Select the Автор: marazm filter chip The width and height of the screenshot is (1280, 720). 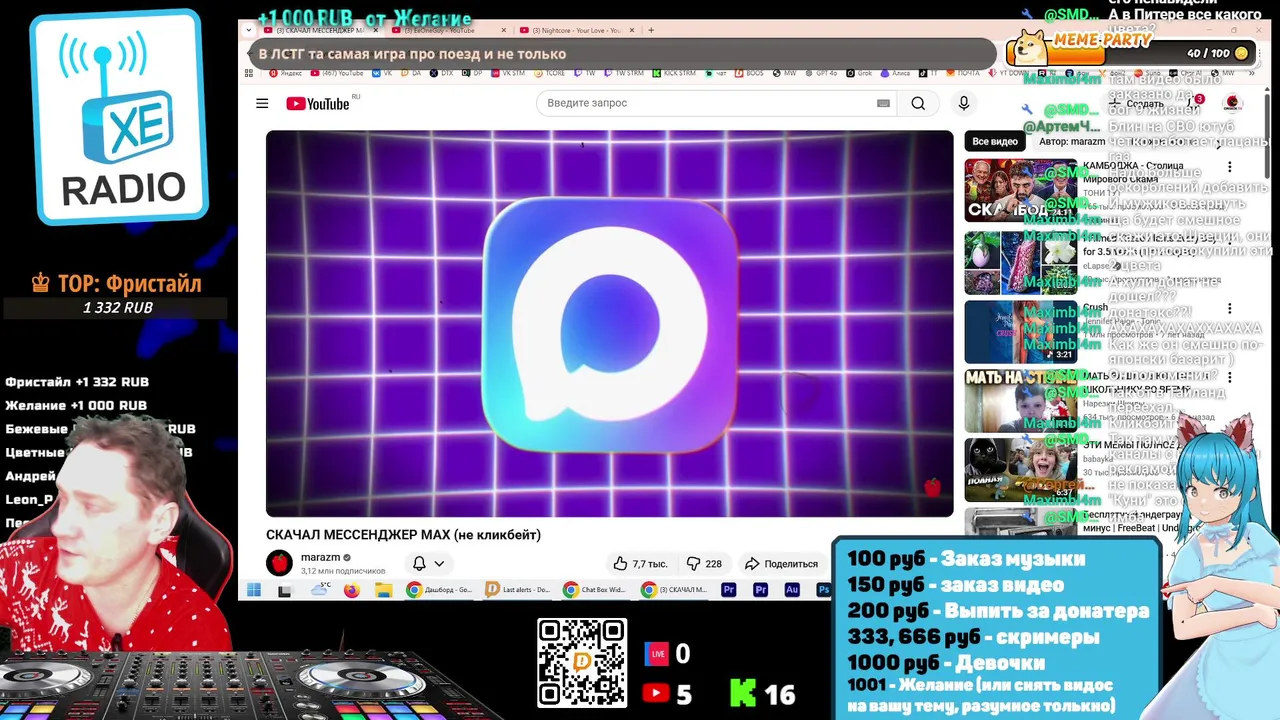click(x=1072, y=141)
